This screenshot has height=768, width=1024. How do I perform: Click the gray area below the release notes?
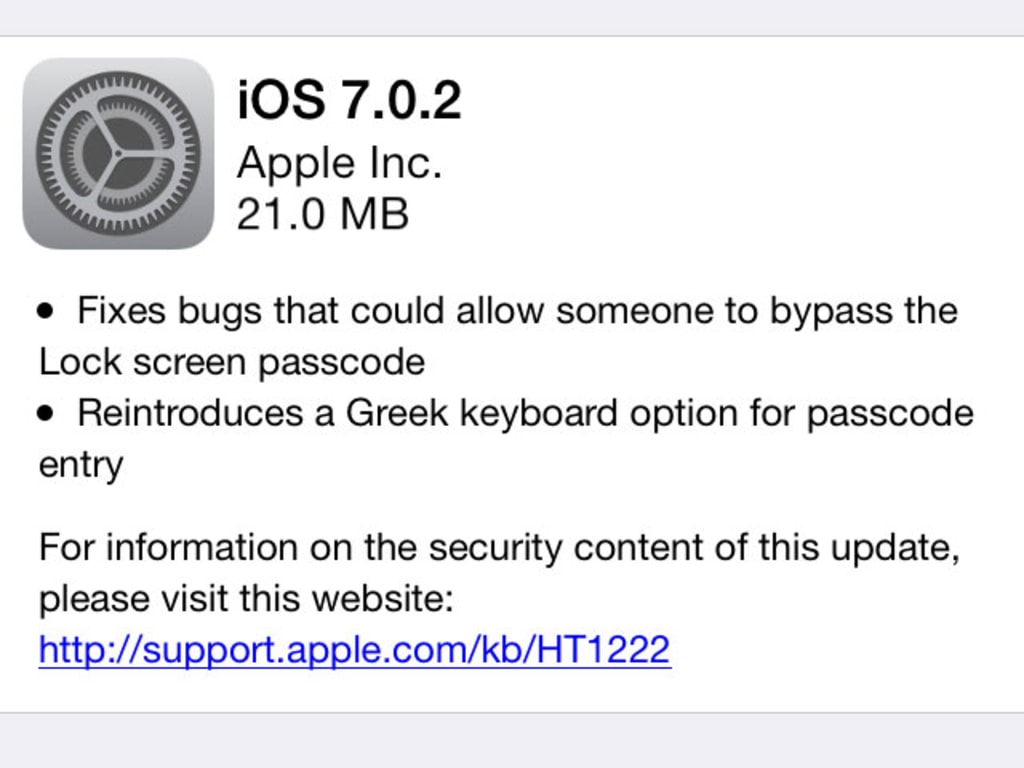(512, 740)
